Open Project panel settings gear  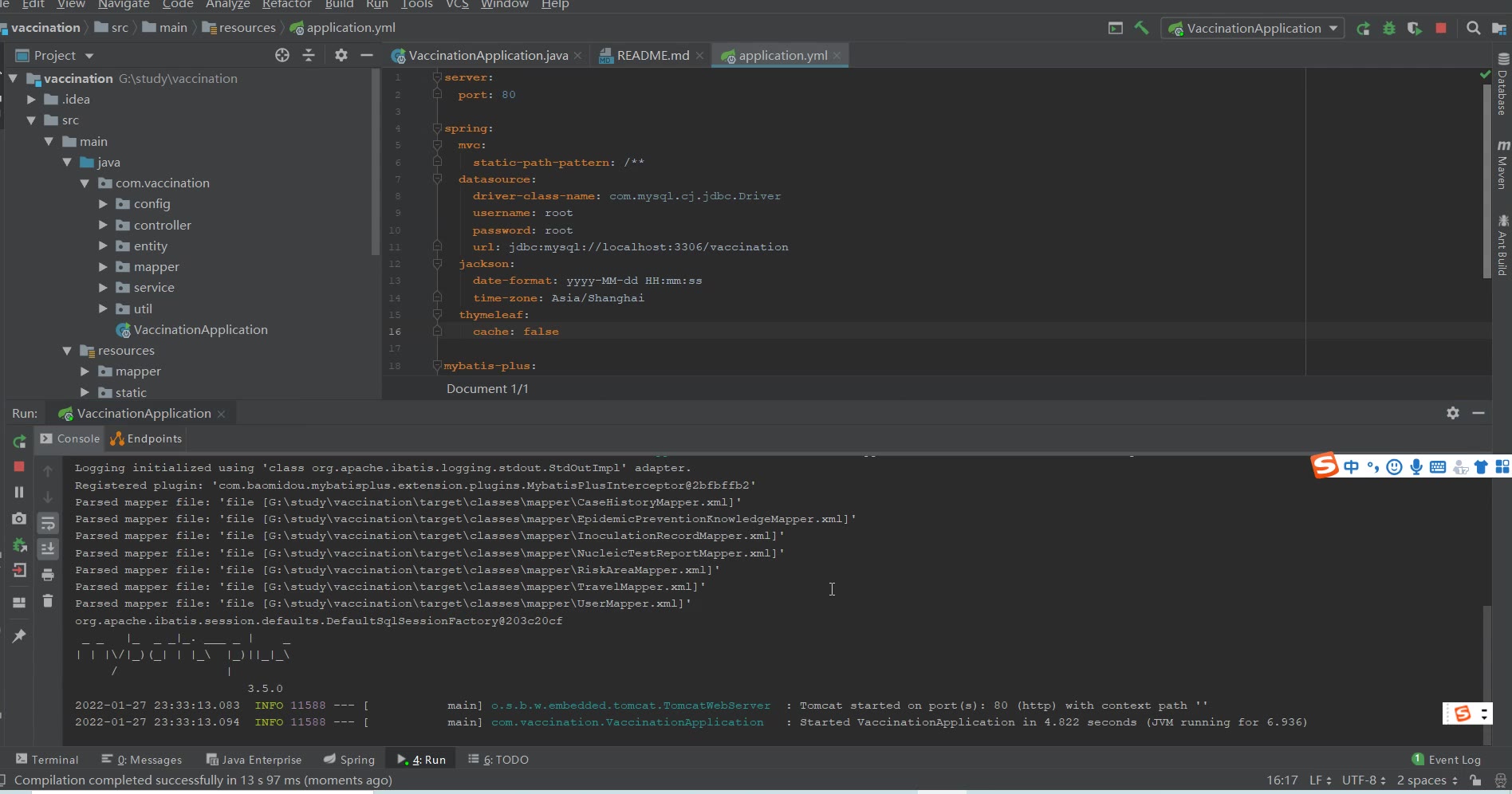point(341,55)
